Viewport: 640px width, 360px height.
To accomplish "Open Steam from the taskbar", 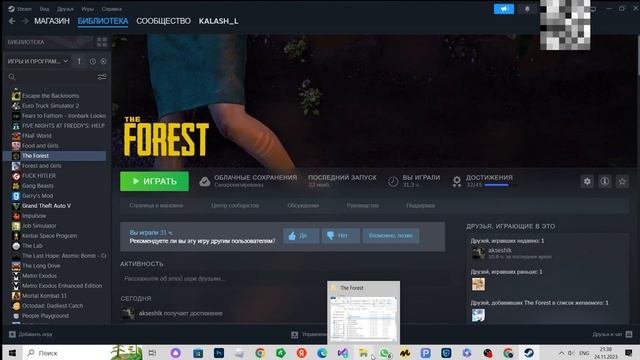I will click(529, 353).
